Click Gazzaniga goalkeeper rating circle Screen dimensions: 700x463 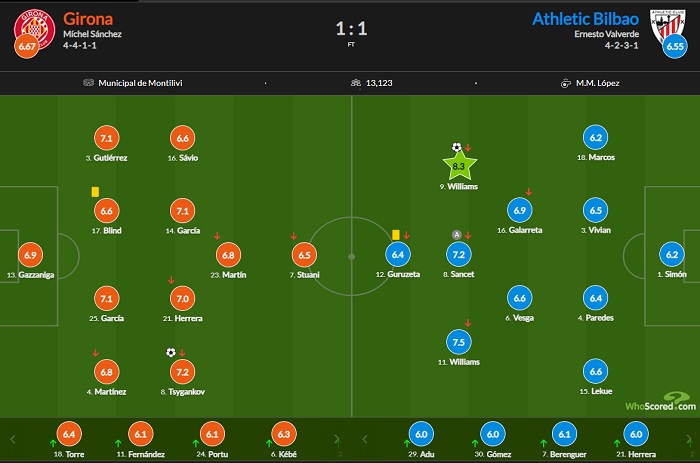click(30, 255)
